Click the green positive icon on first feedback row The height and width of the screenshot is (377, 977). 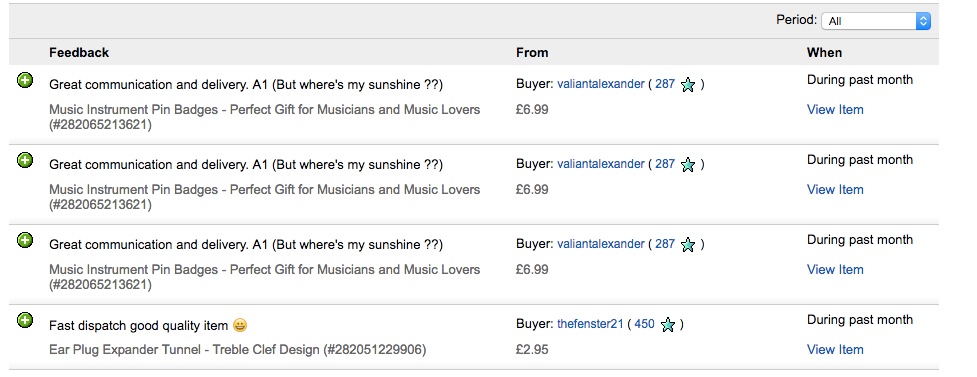tap(25, 80)
